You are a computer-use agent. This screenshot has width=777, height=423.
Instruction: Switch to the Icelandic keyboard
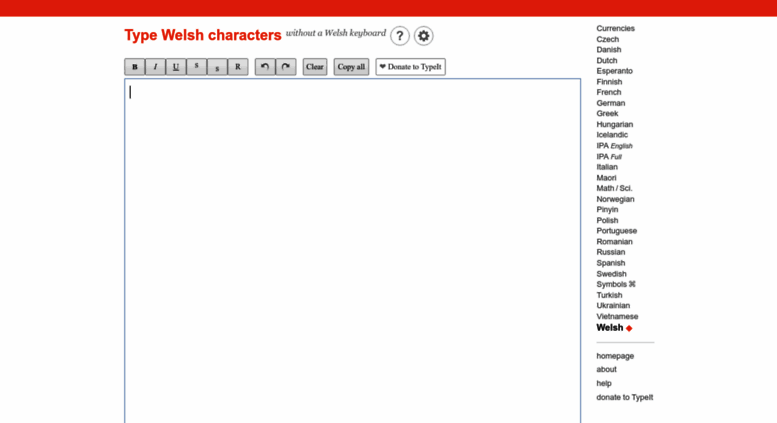[x=612, y=135]
